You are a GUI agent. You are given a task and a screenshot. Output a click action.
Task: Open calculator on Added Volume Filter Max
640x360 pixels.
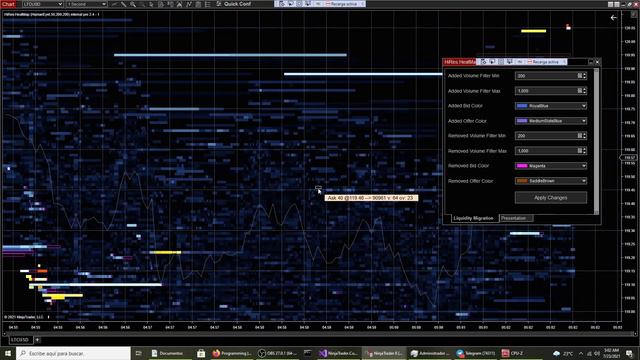pyautogui.click(x=580, y=91)
